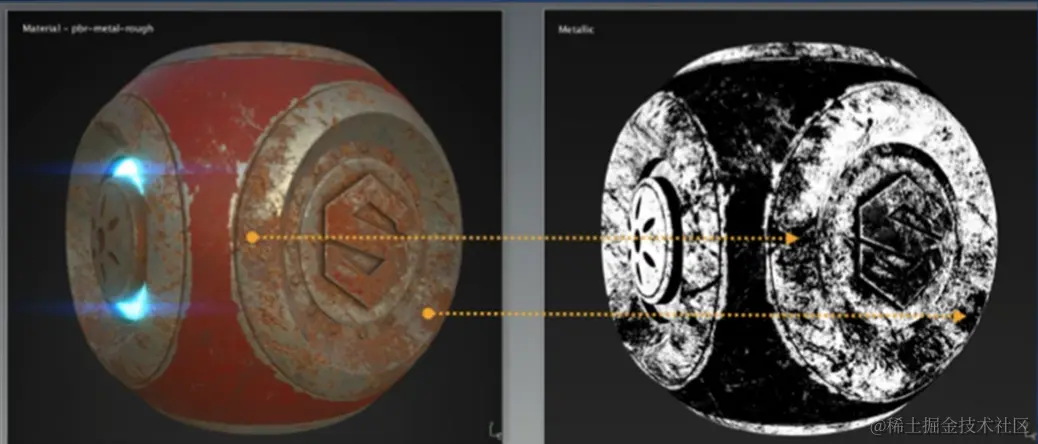1038x444 pixels.
Task: Click the "Material - pbr-metal-rough" viewport label
Action: click(88, 29)
